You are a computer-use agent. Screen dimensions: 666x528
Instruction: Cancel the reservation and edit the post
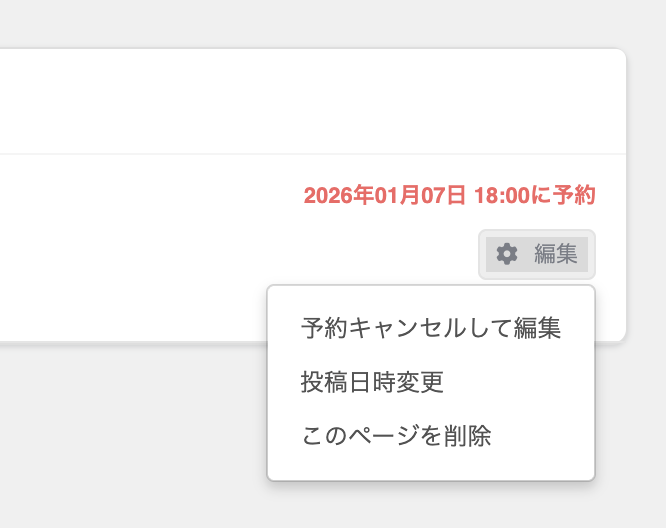coord(430,328)
